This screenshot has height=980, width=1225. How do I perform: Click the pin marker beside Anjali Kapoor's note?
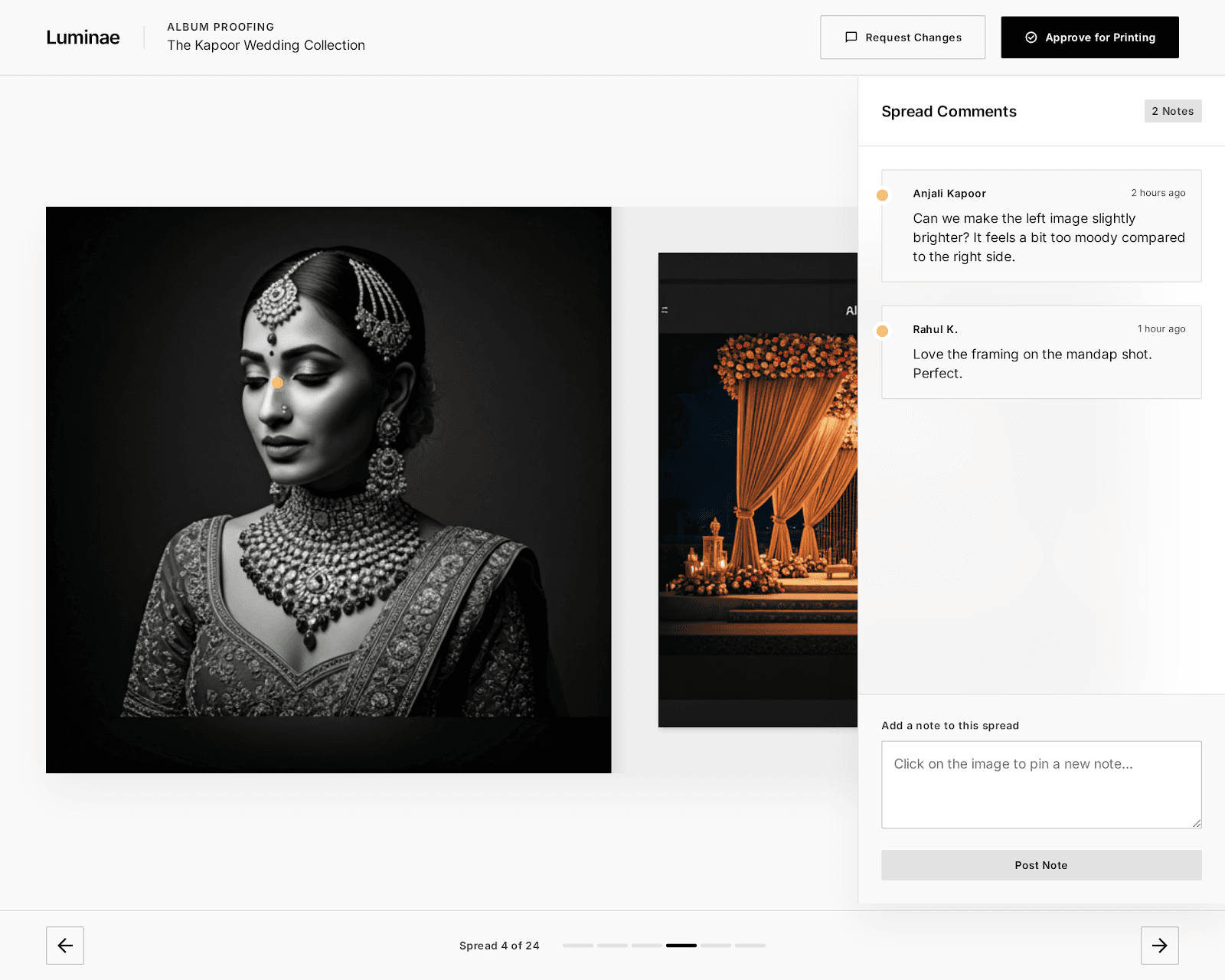point(882,195)
